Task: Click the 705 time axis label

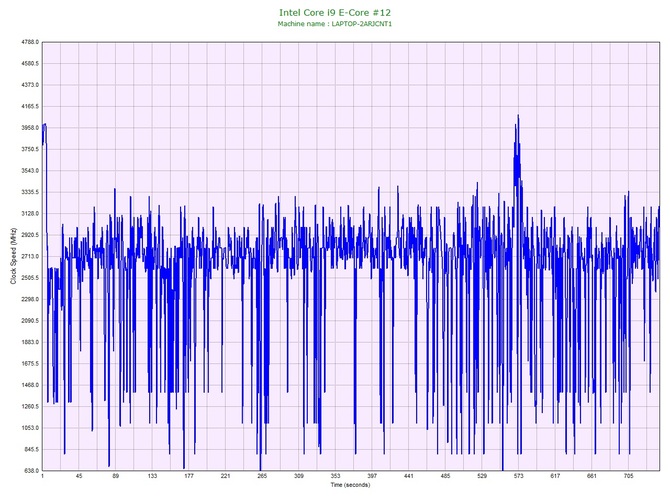Action: 629,476
